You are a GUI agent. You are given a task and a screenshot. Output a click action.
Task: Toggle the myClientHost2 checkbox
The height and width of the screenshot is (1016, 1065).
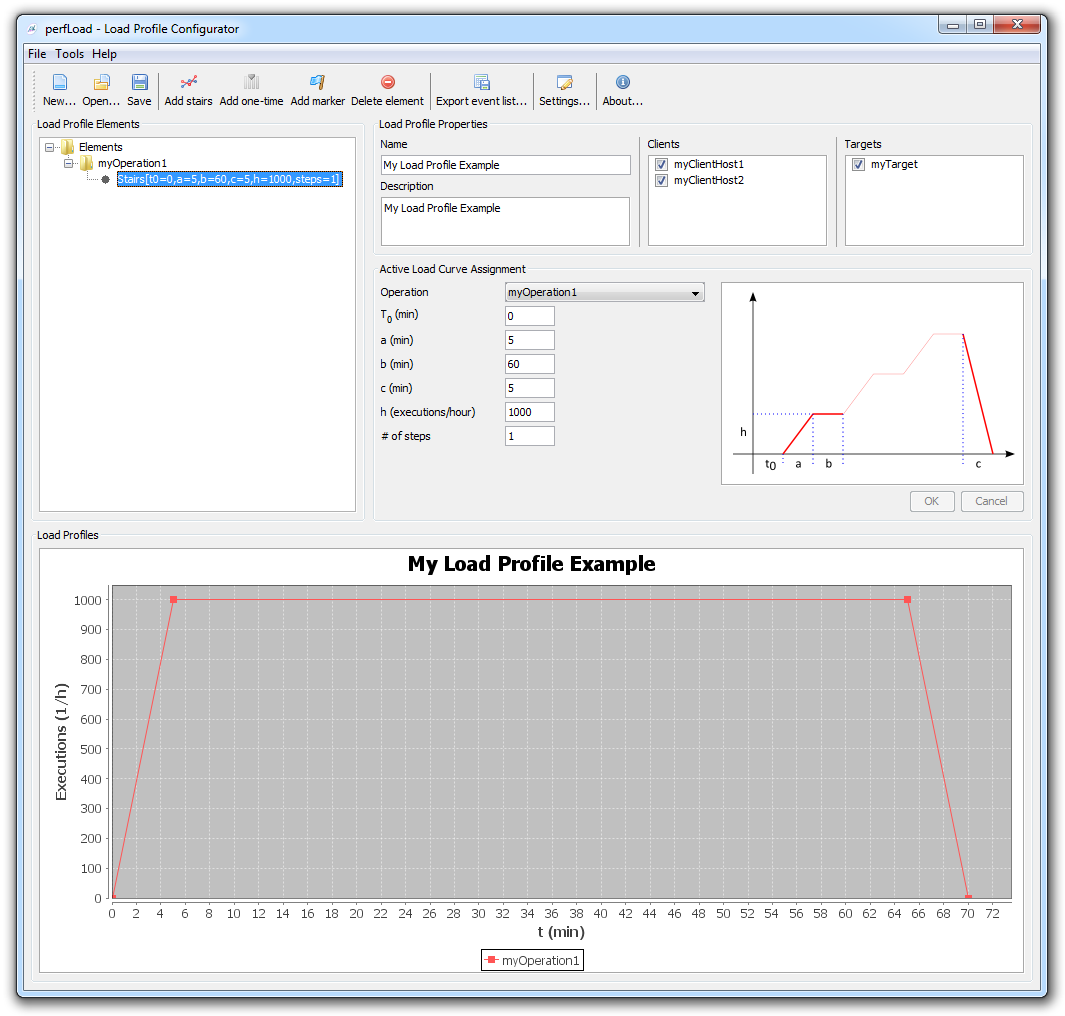(x=661, y=180)
